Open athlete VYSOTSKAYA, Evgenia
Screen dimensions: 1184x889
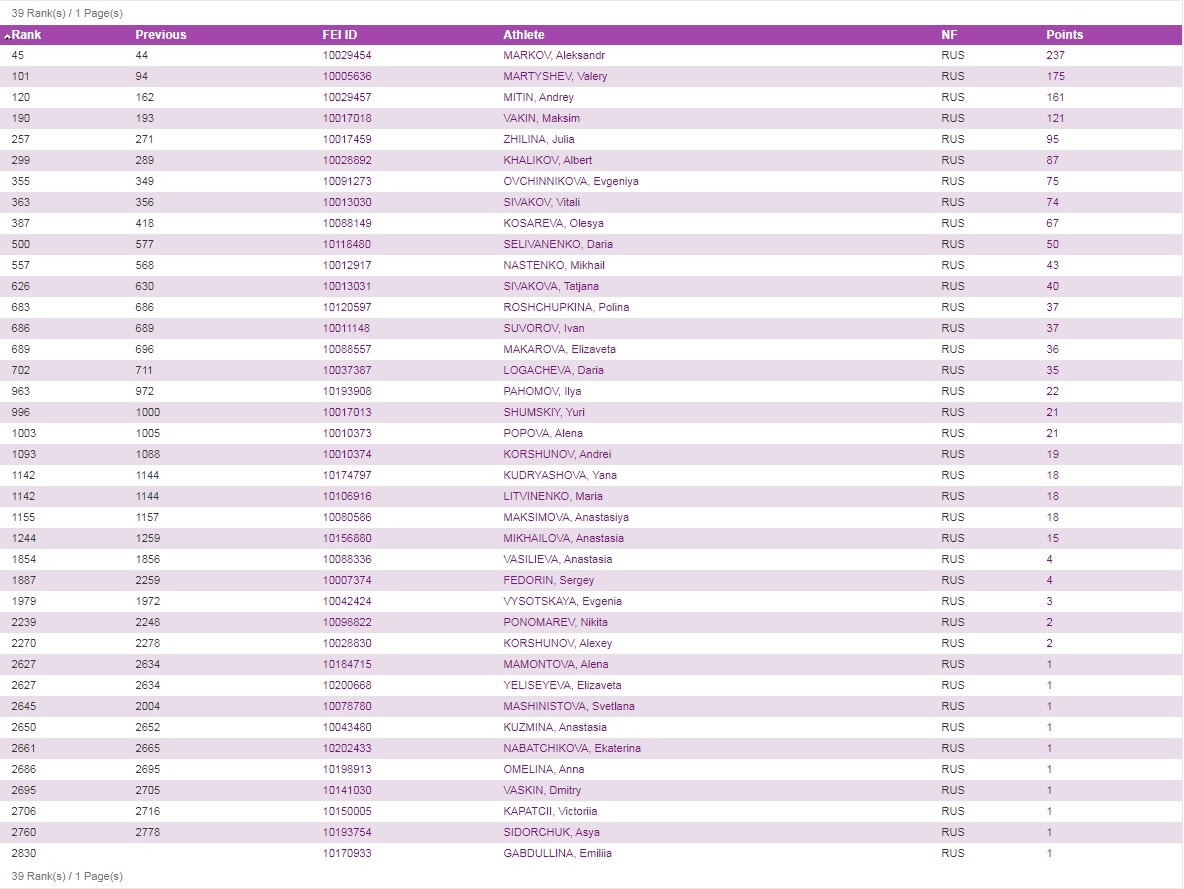click(563, 601)
